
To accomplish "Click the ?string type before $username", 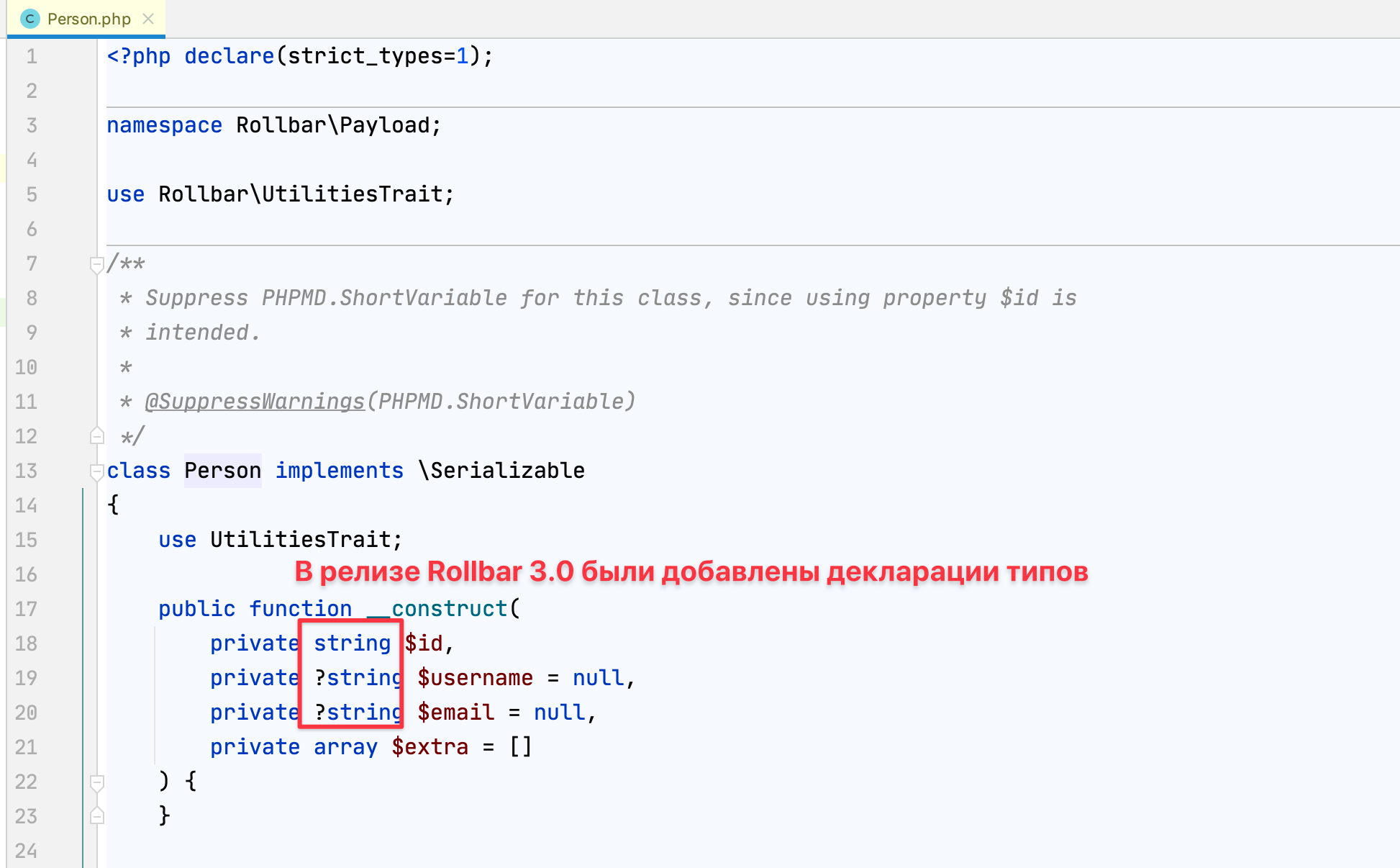I will coord(358,678).
